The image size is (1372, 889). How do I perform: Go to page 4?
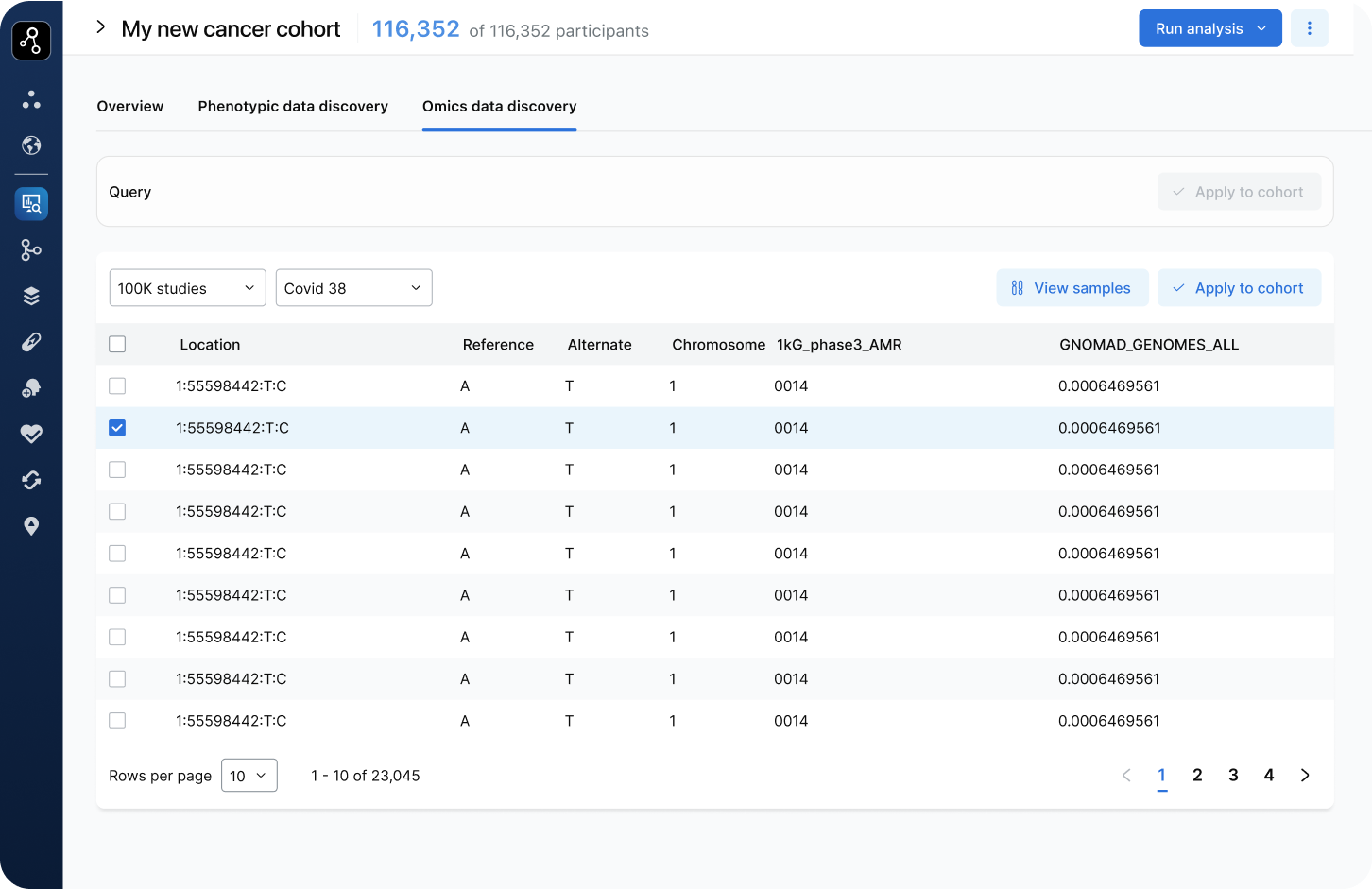point(1269,776)
